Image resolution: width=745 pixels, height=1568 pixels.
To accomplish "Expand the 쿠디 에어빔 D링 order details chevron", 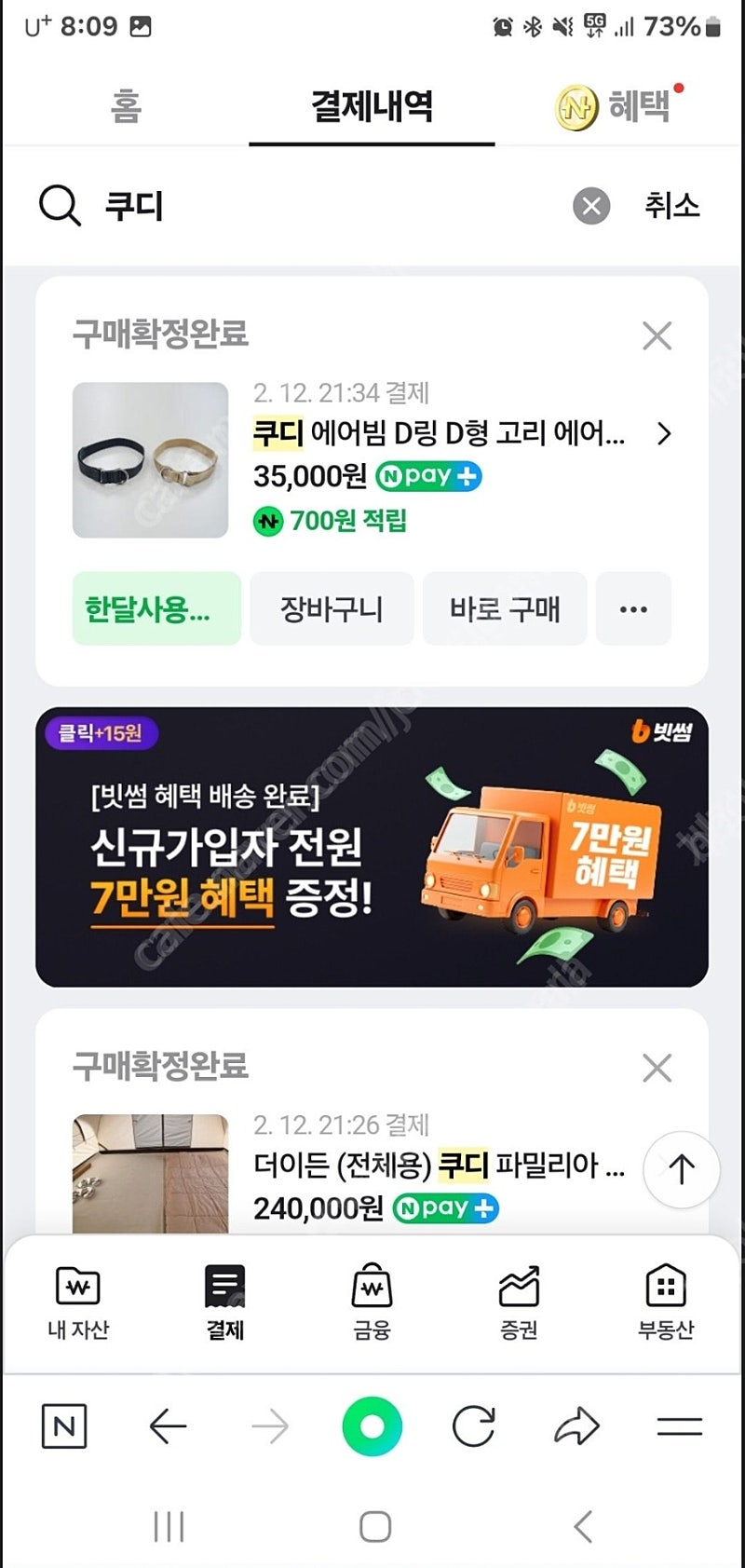I will pyautogui.click(x=664, y=434).
